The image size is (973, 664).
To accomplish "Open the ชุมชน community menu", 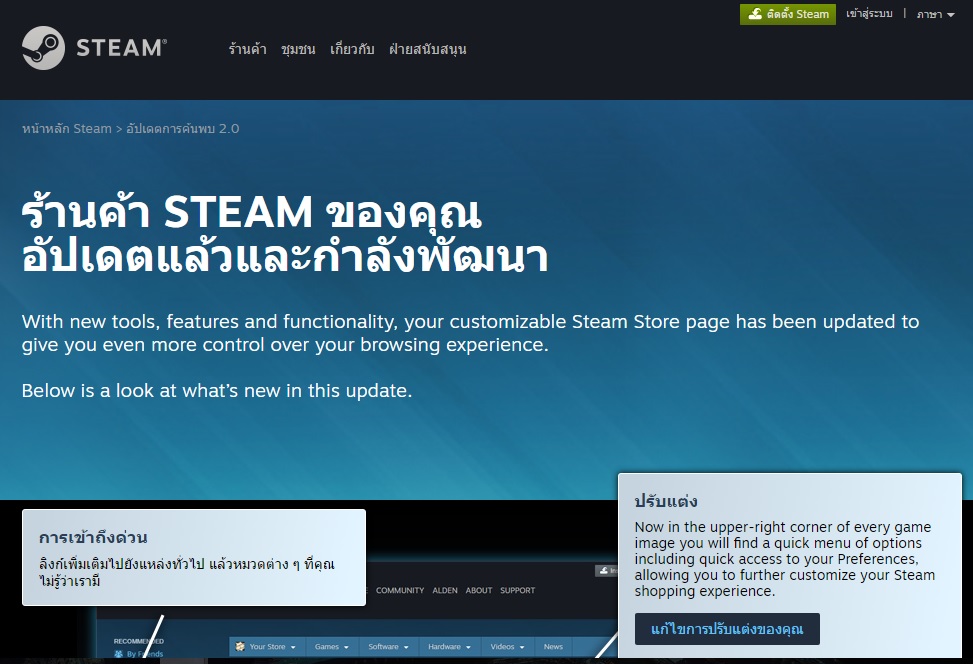I will [x=298, y=49].
